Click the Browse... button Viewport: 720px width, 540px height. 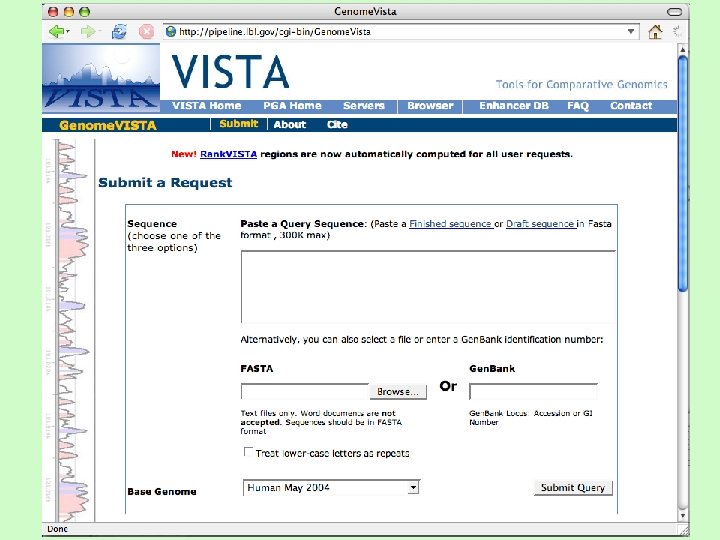[x=398, y=392]
